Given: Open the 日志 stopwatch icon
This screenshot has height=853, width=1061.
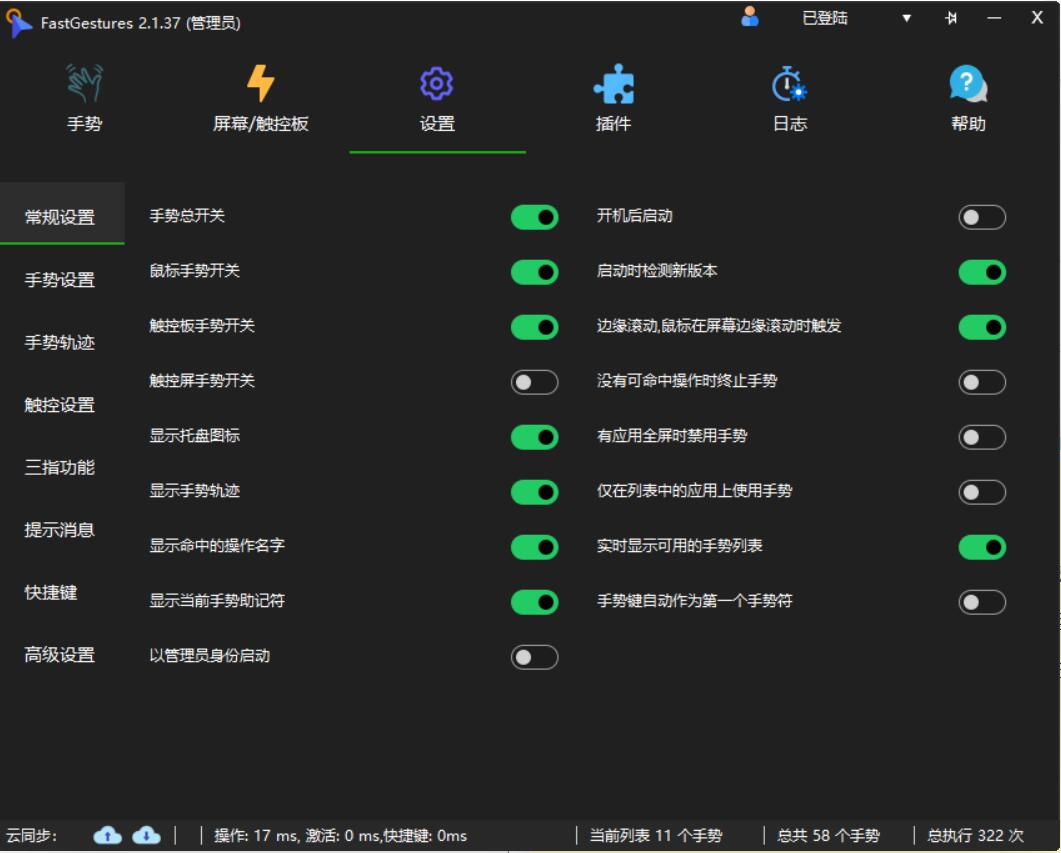Looking at the screenshot, I should coord(789,85).
